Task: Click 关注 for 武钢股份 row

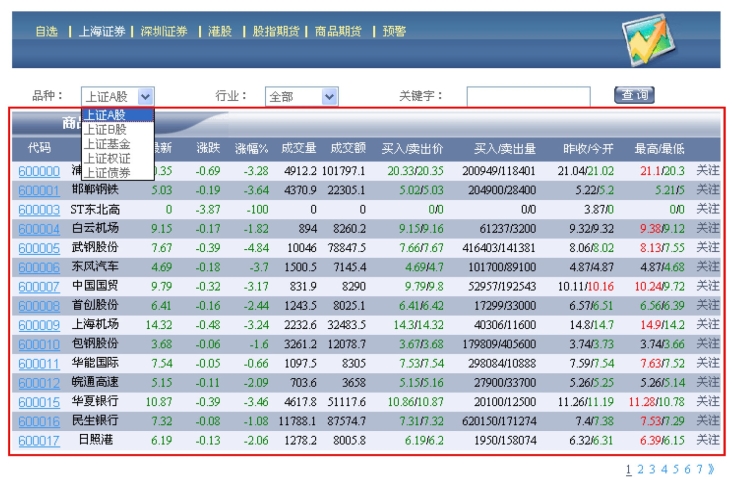Action: pyautogui.click(x=707, y=248)
